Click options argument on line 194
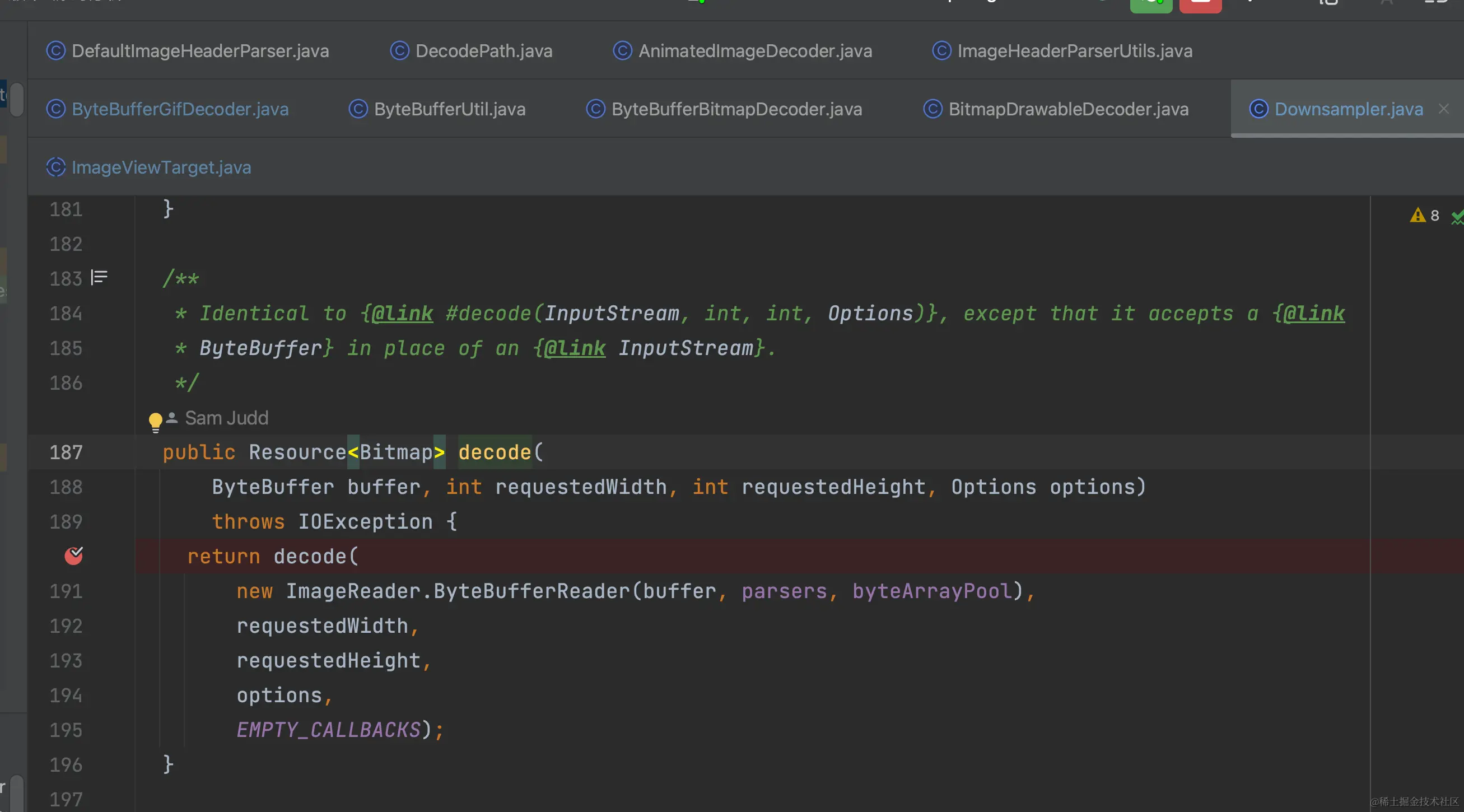The image size is (1464, 812). coord(279,696)
